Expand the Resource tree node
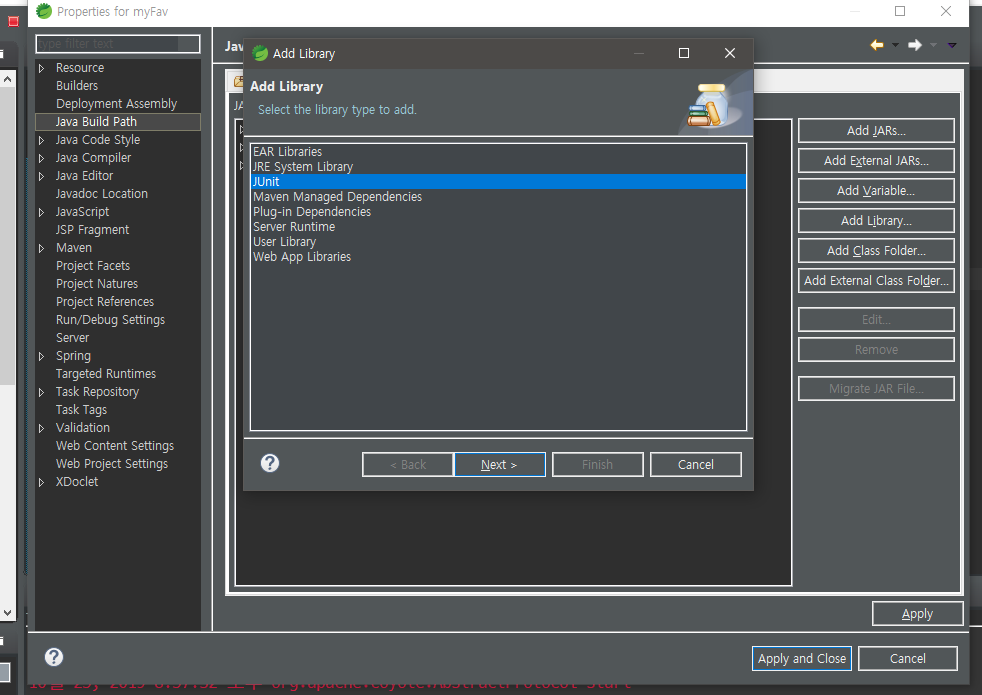 [41, 68]
